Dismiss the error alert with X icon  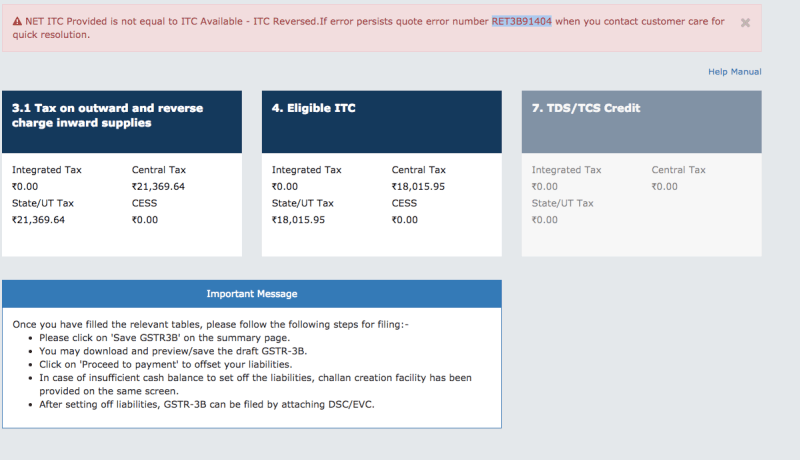click(x=745, y=22)
